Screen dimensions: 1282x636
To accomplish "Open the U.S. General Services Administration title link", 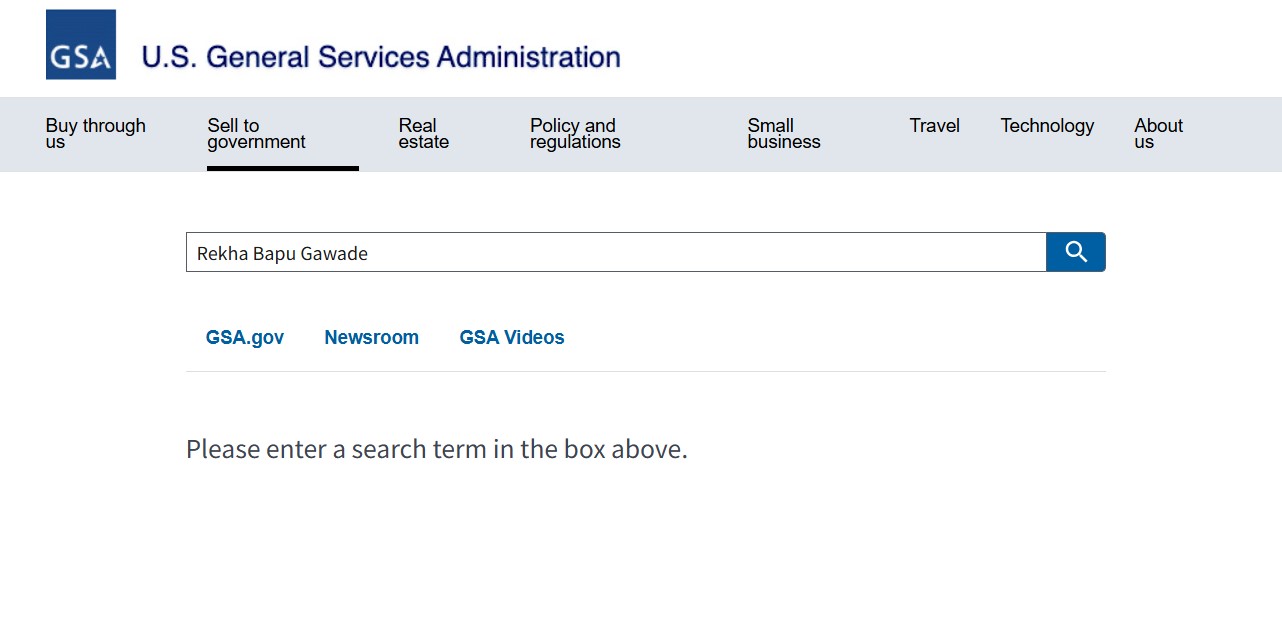I will [380, 57].
